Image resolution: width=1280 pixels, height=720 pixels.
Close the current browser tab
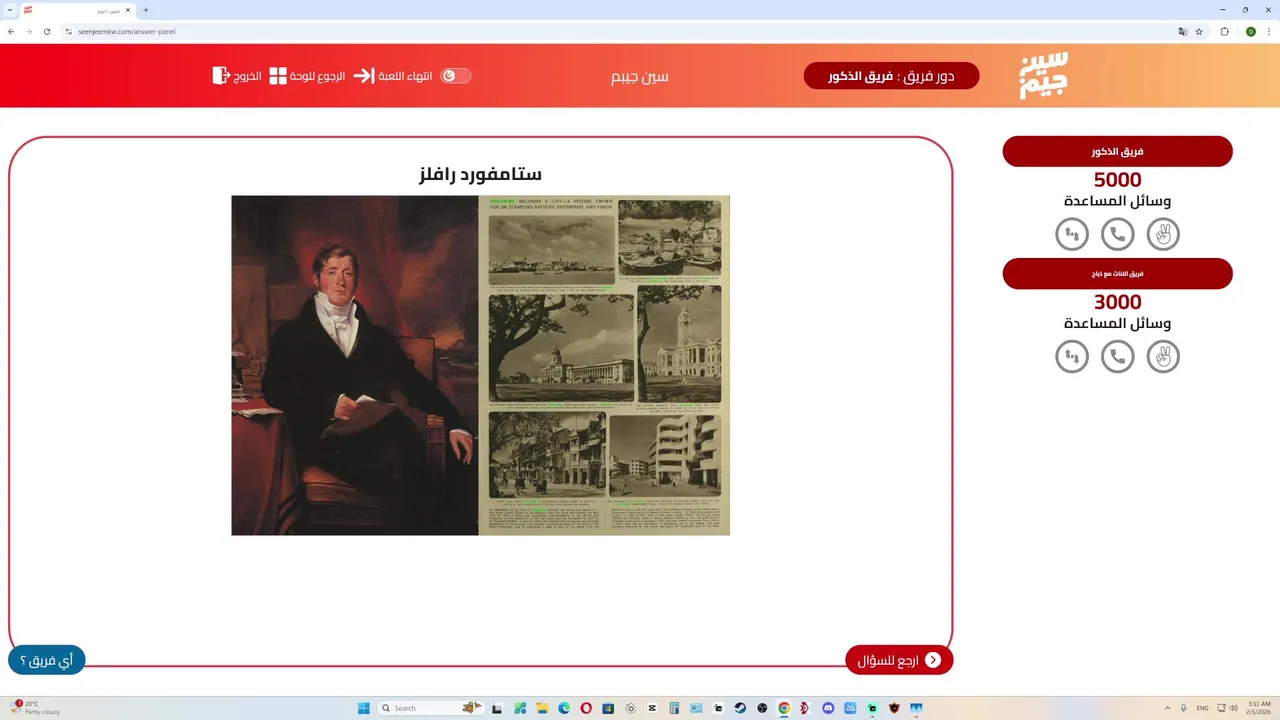(128, 10)
